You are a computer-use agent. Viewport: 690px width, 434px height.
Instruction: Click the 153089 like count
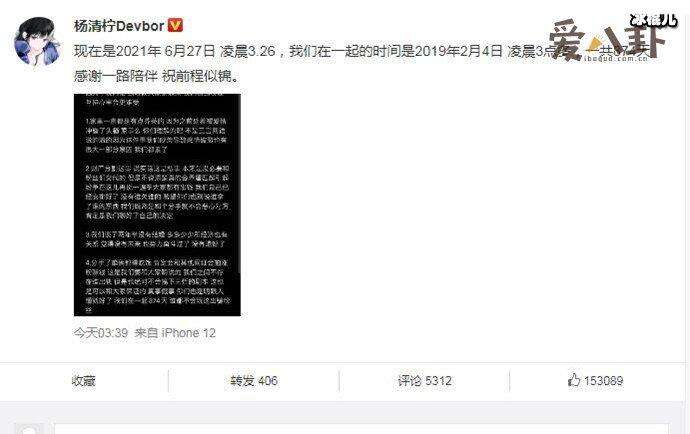click(x=603, y=381)
